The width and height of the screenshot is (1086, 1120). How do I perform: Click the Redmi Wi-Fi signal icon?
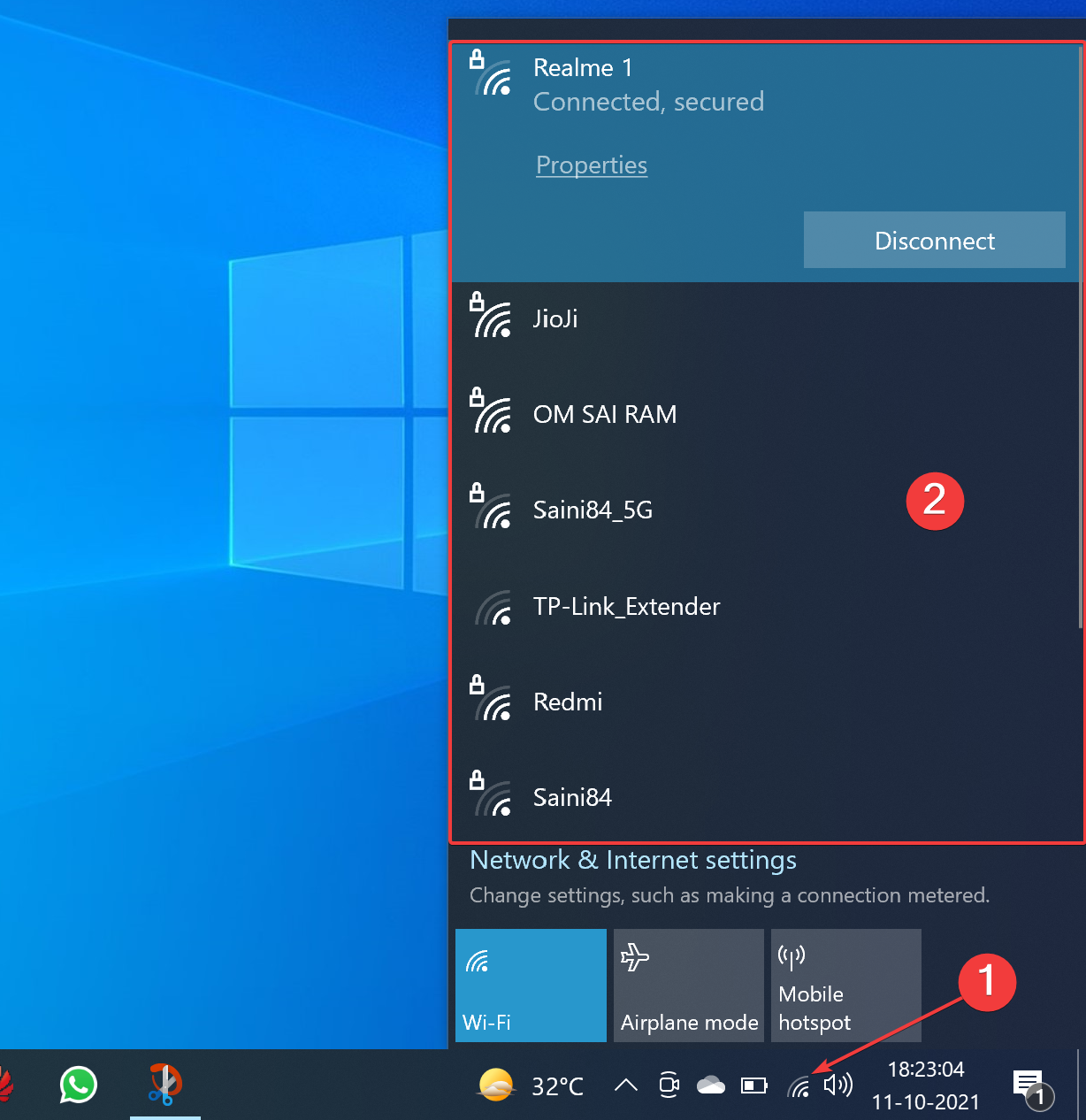point(490,699)
